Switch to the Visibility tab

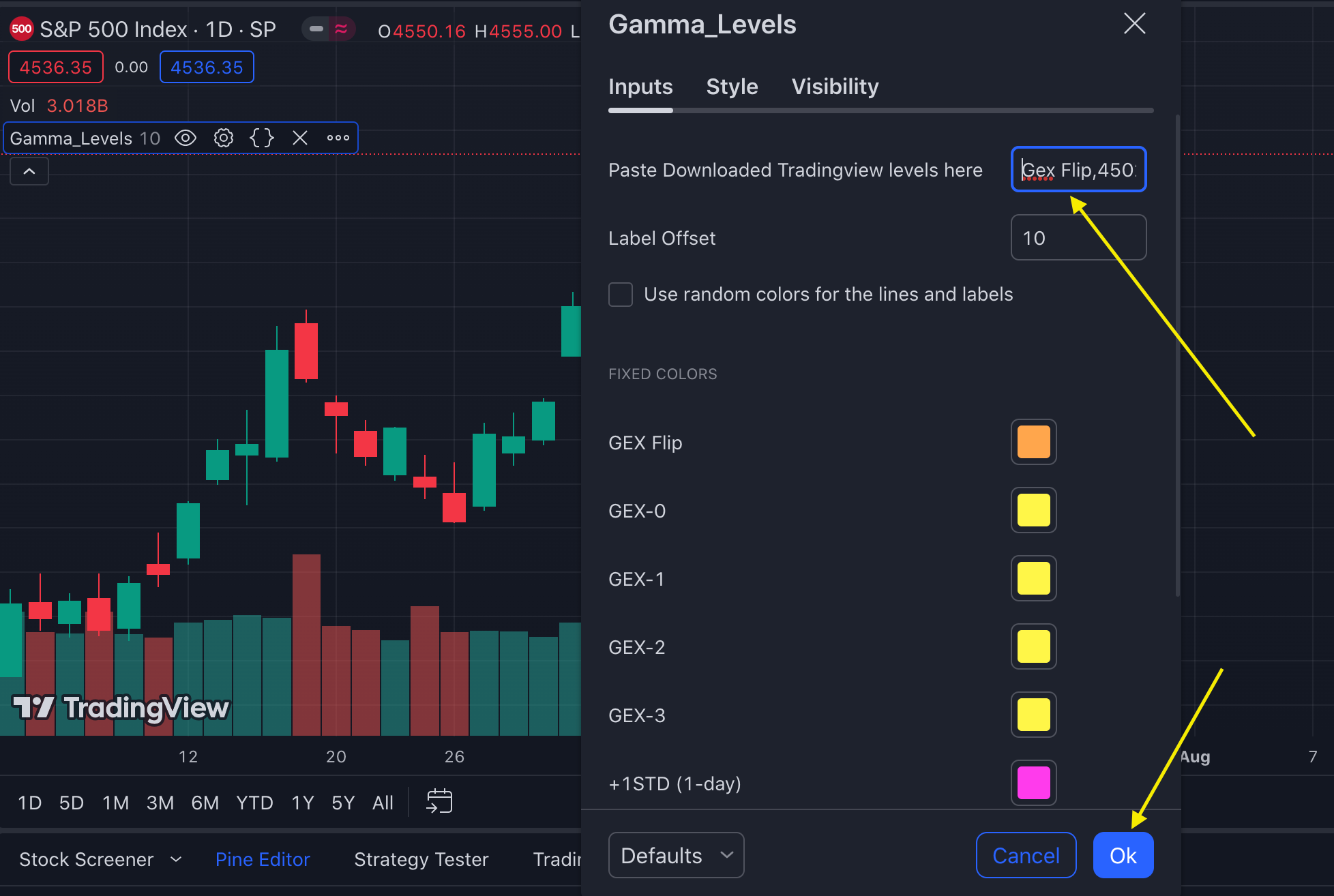(x=835, y=87)
